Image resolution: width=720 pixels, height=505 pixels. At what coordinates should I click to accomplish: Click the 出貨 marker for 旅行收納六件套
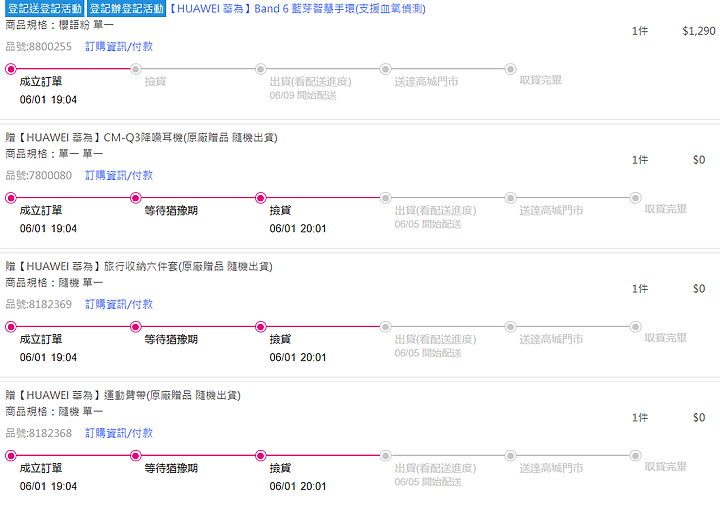click(385, 327)
